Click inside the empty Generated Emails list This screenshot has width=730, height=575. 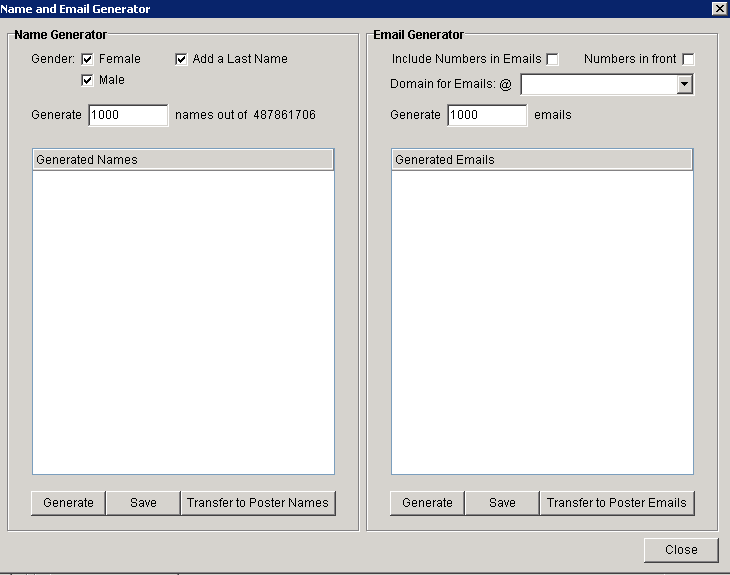[x=542, y=322]
